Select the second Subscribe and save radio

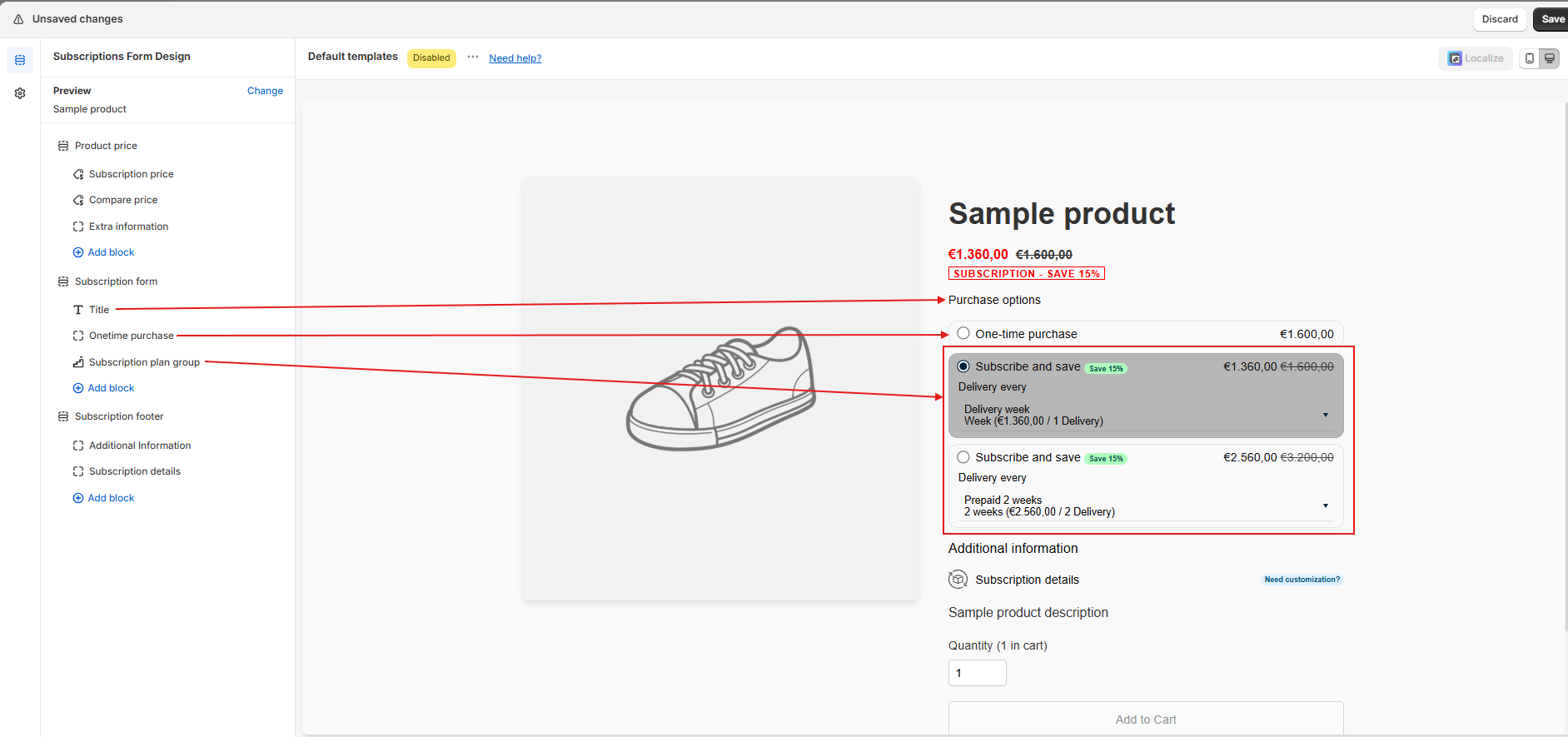(x=963, y=457)
